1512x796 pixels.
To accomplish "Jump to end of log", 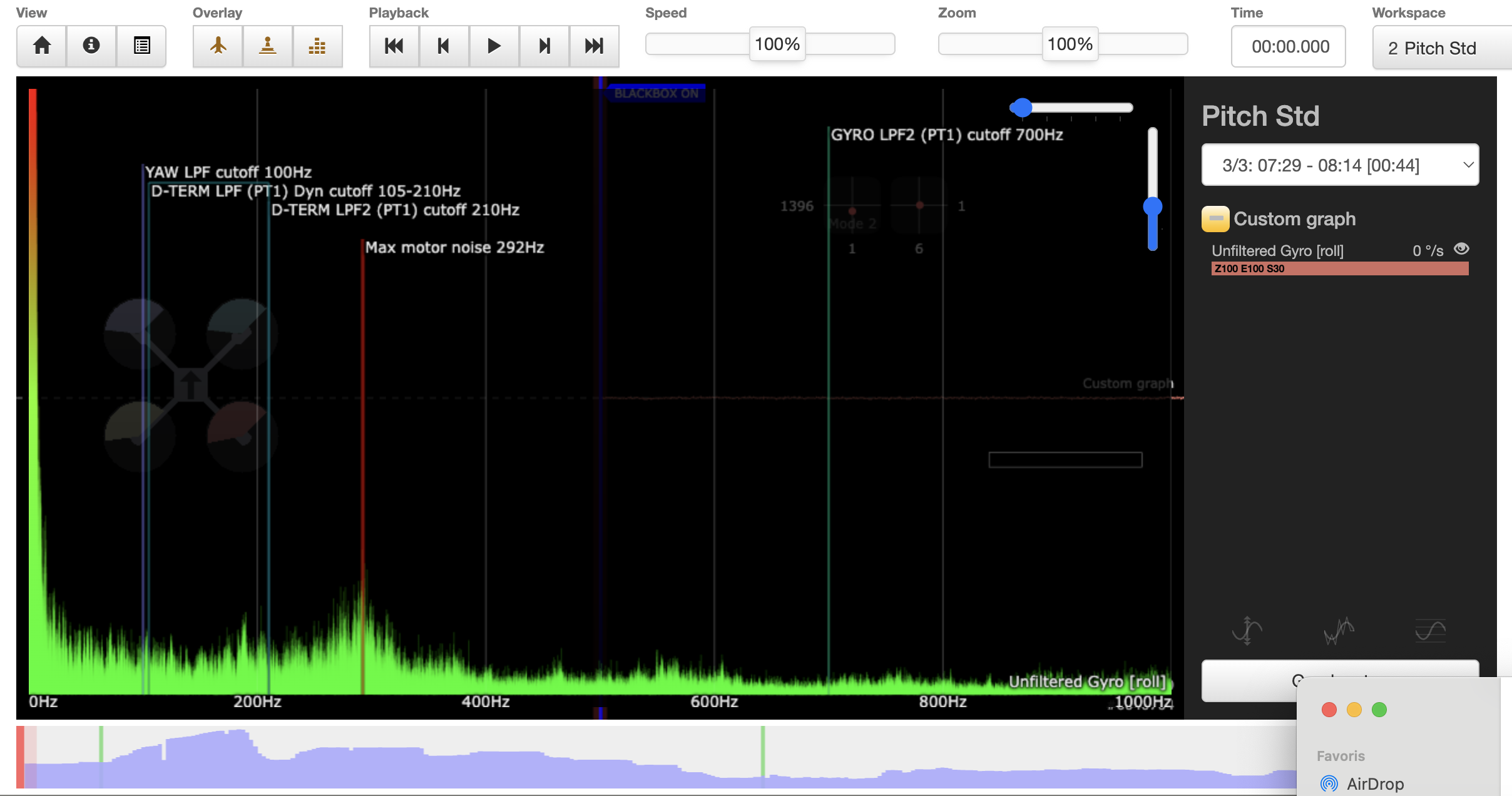I will (594, 46).
